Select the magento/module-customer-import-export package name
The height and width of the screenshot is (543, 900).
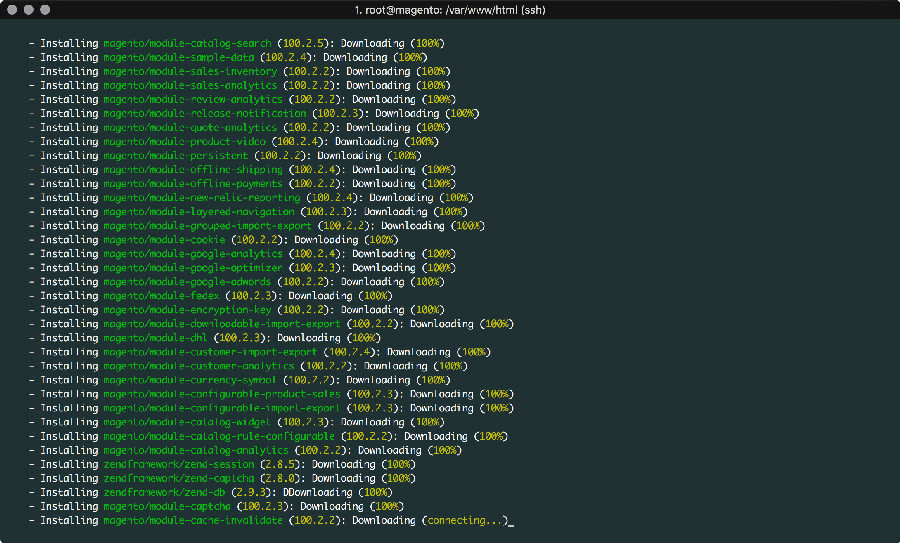pyautogui.click(x=211, y=352)
